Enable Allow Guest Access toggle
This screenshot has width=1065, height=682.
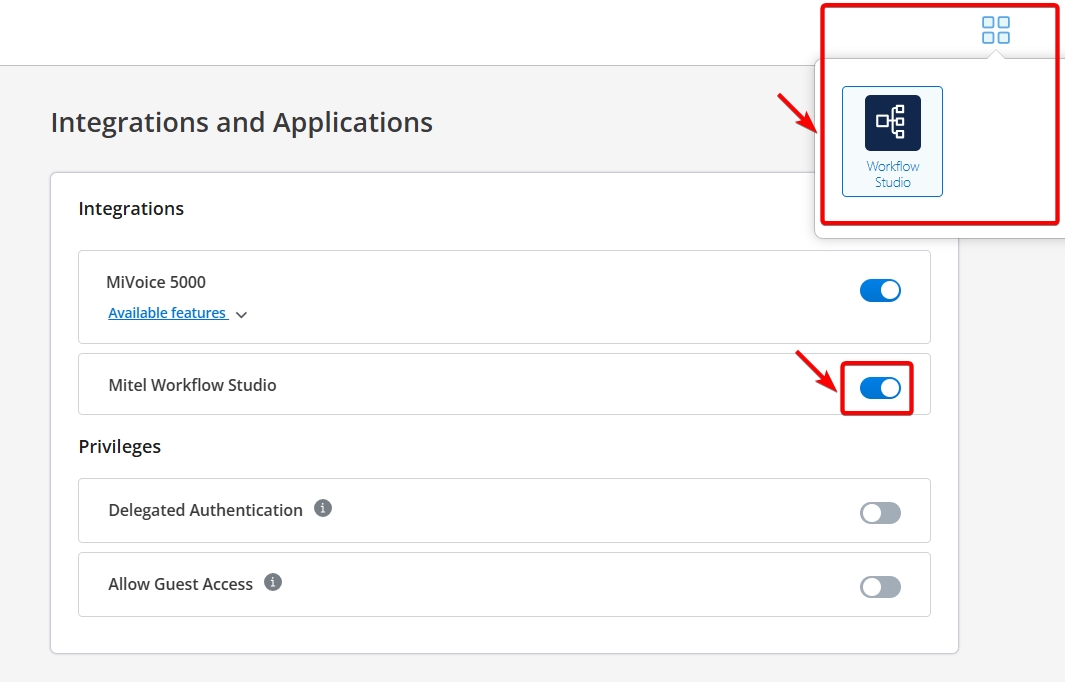[x=880, y=587]
